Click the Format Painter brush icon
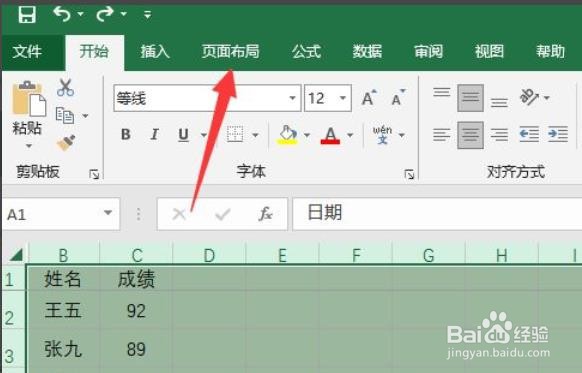Image resolution: width=582 pixels, height=373 pixels. (66, 143)
